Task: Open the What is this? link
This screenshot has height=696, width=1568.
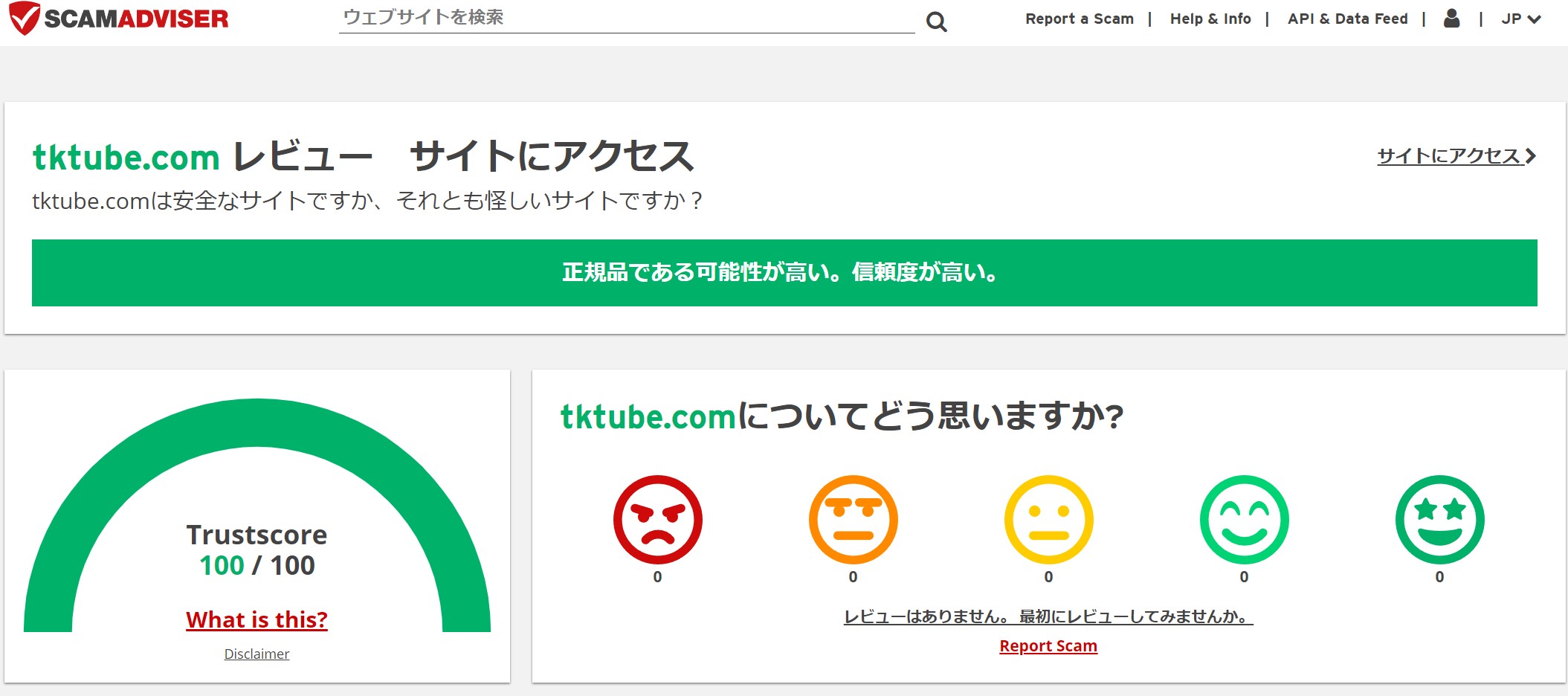Action: [257, 619]
